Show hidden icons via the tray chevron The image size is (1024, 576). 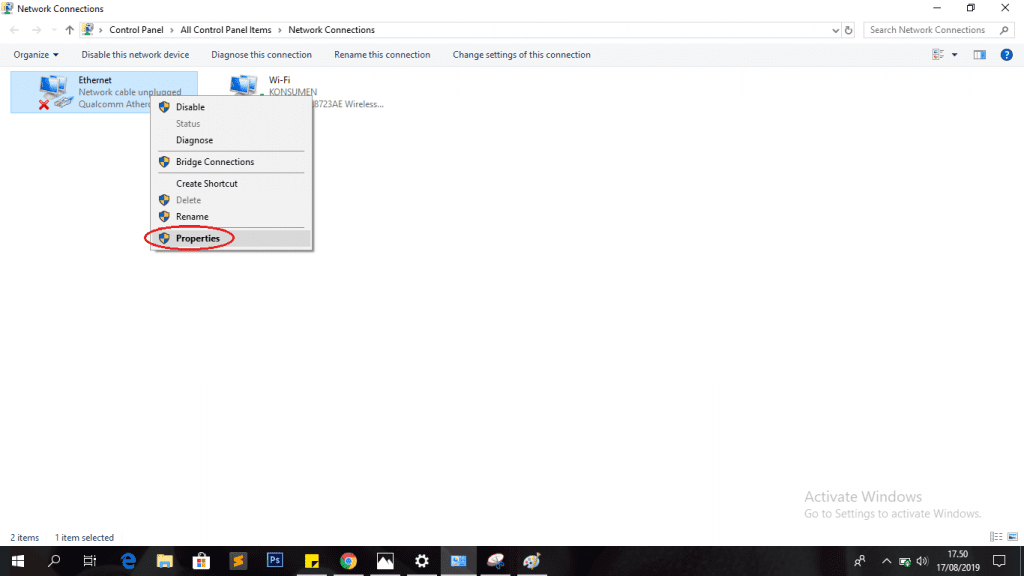(x=886, y=561)
